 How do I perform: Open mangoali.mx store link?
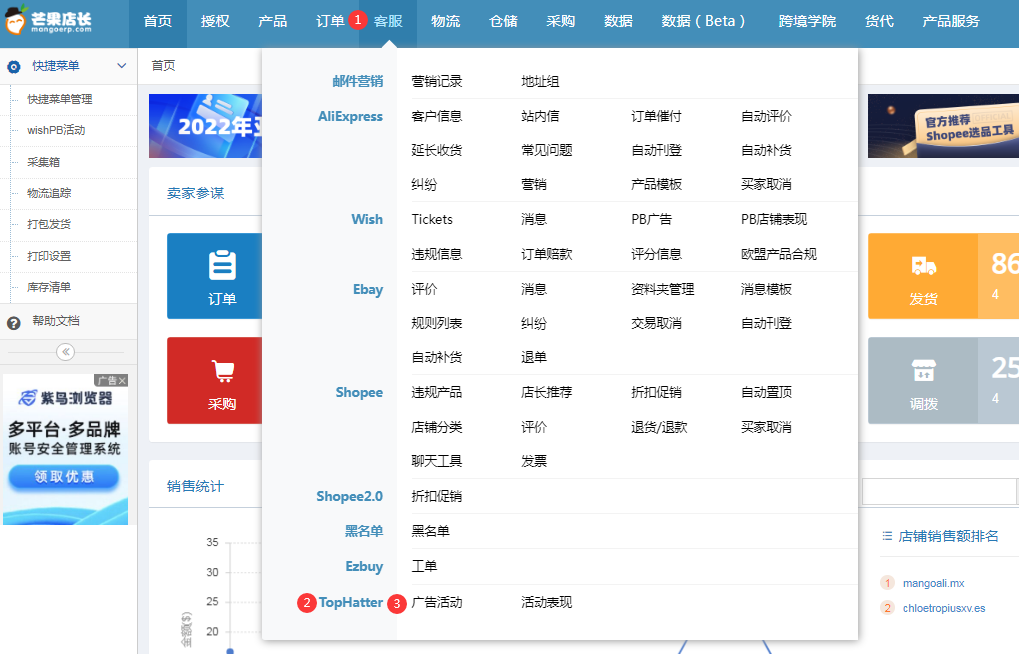click(x=933, y=583)
